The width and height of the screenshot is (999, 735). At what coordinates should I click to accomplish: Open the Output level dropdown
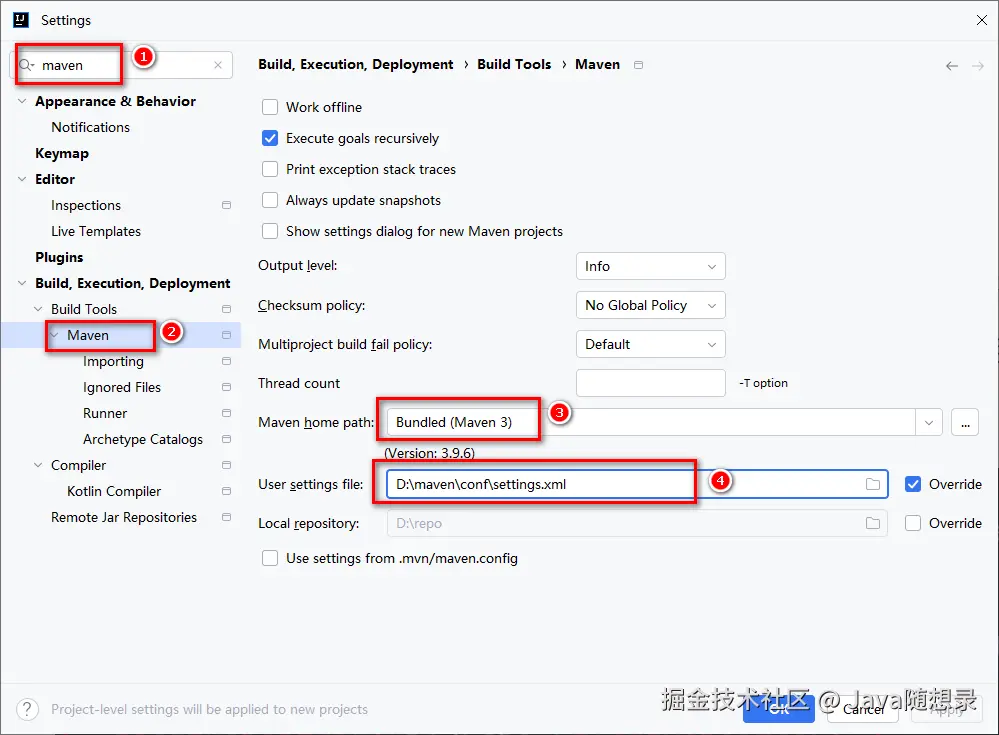[x=650, y=266]
